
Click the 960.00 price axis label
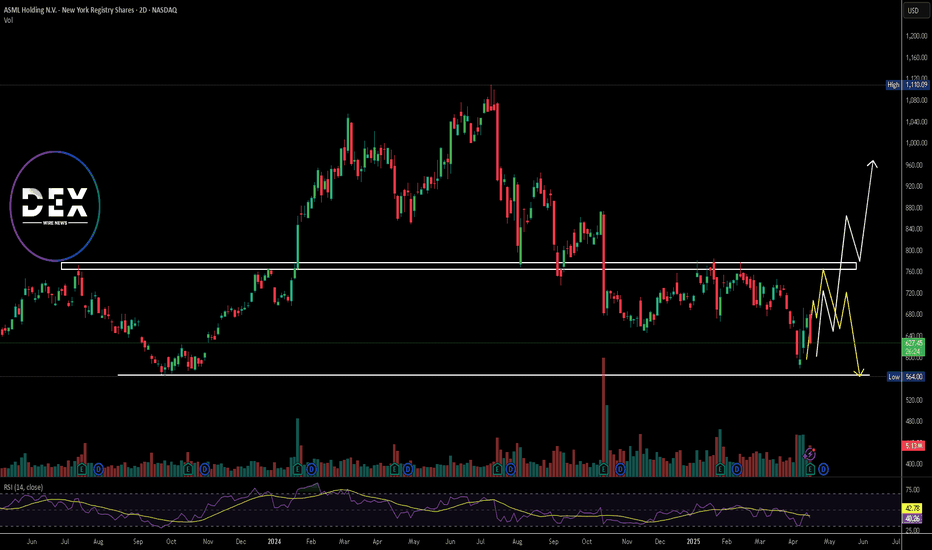[914, 165]
